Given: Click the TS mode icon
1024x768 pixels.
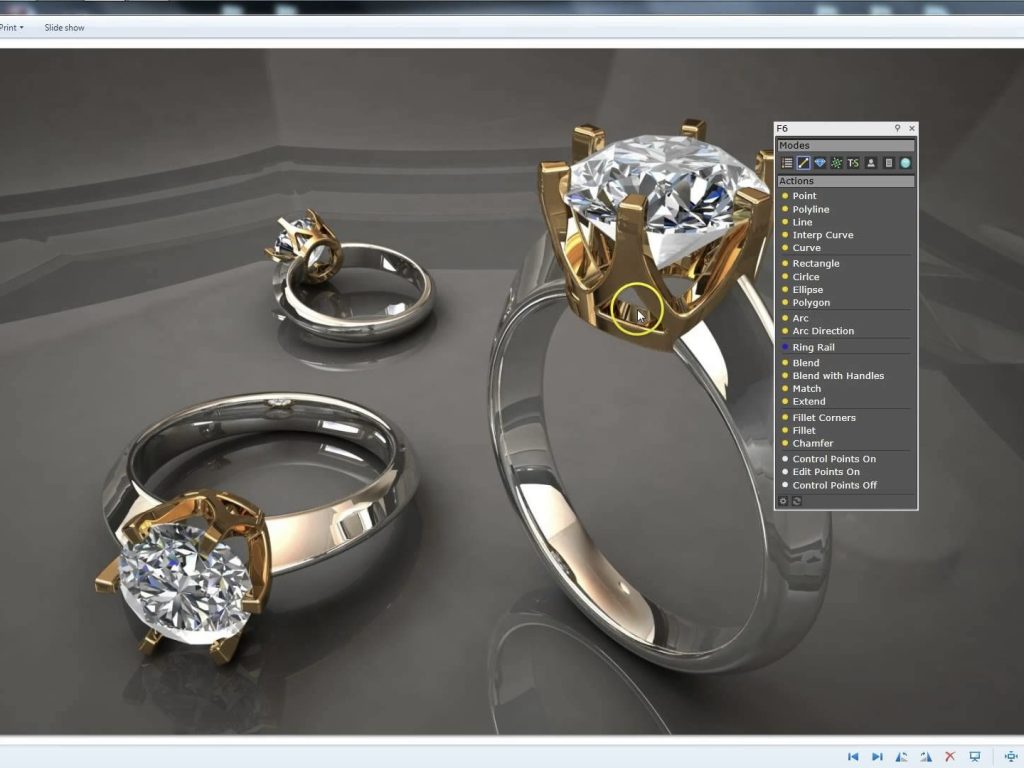Looking at the screenshot, I should pyautogui.click(x=853, y=163).
